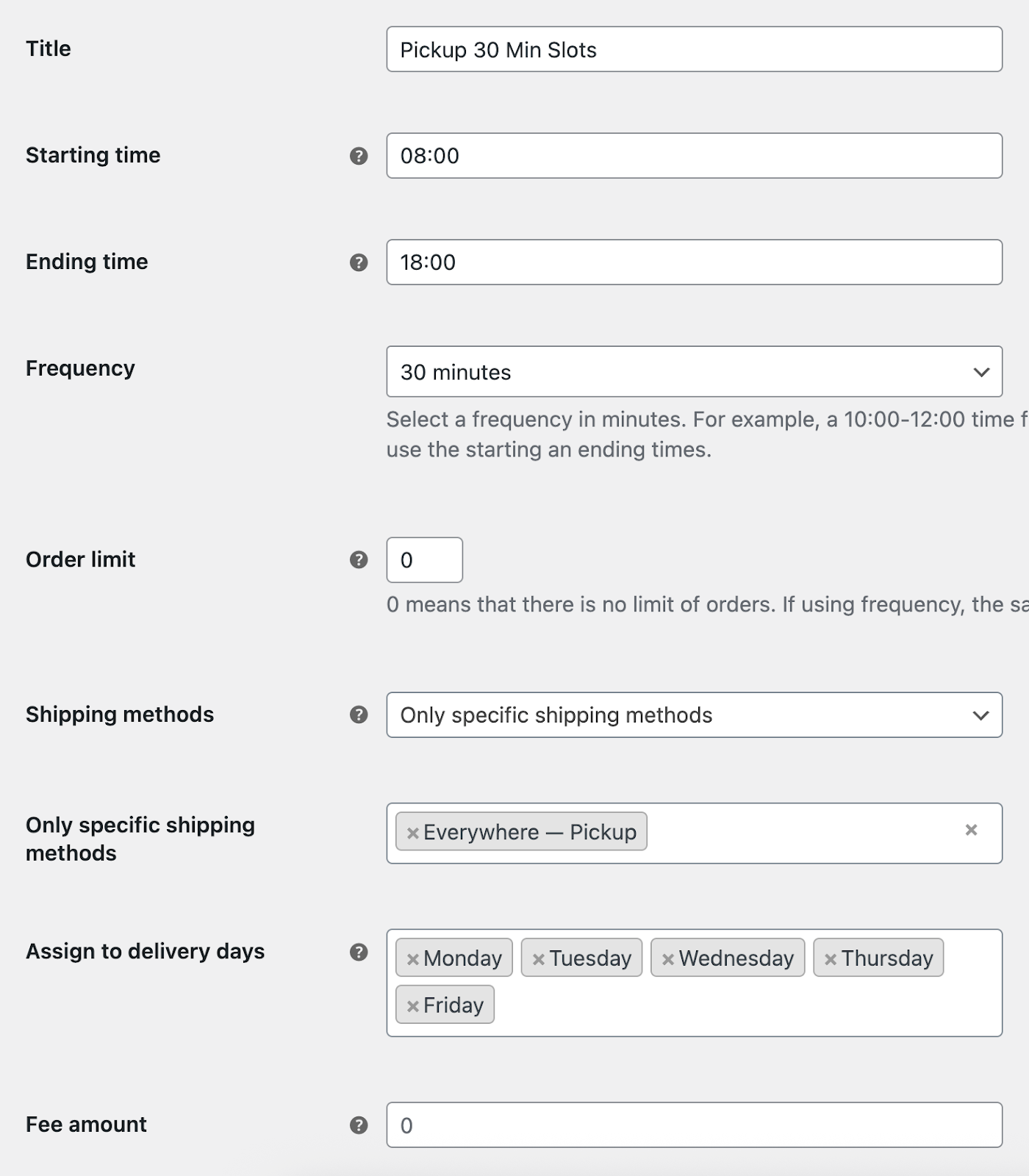
Task: Remove the Everywhere — Pickup shipping tag
Action: 412,833
